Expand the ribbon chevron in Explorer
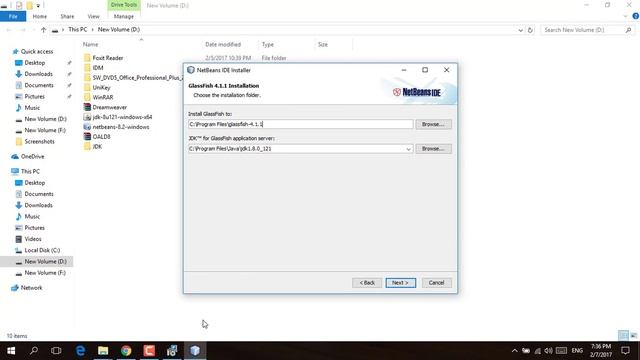The width and height of the screenshot is (640, 360). point(626,16)
